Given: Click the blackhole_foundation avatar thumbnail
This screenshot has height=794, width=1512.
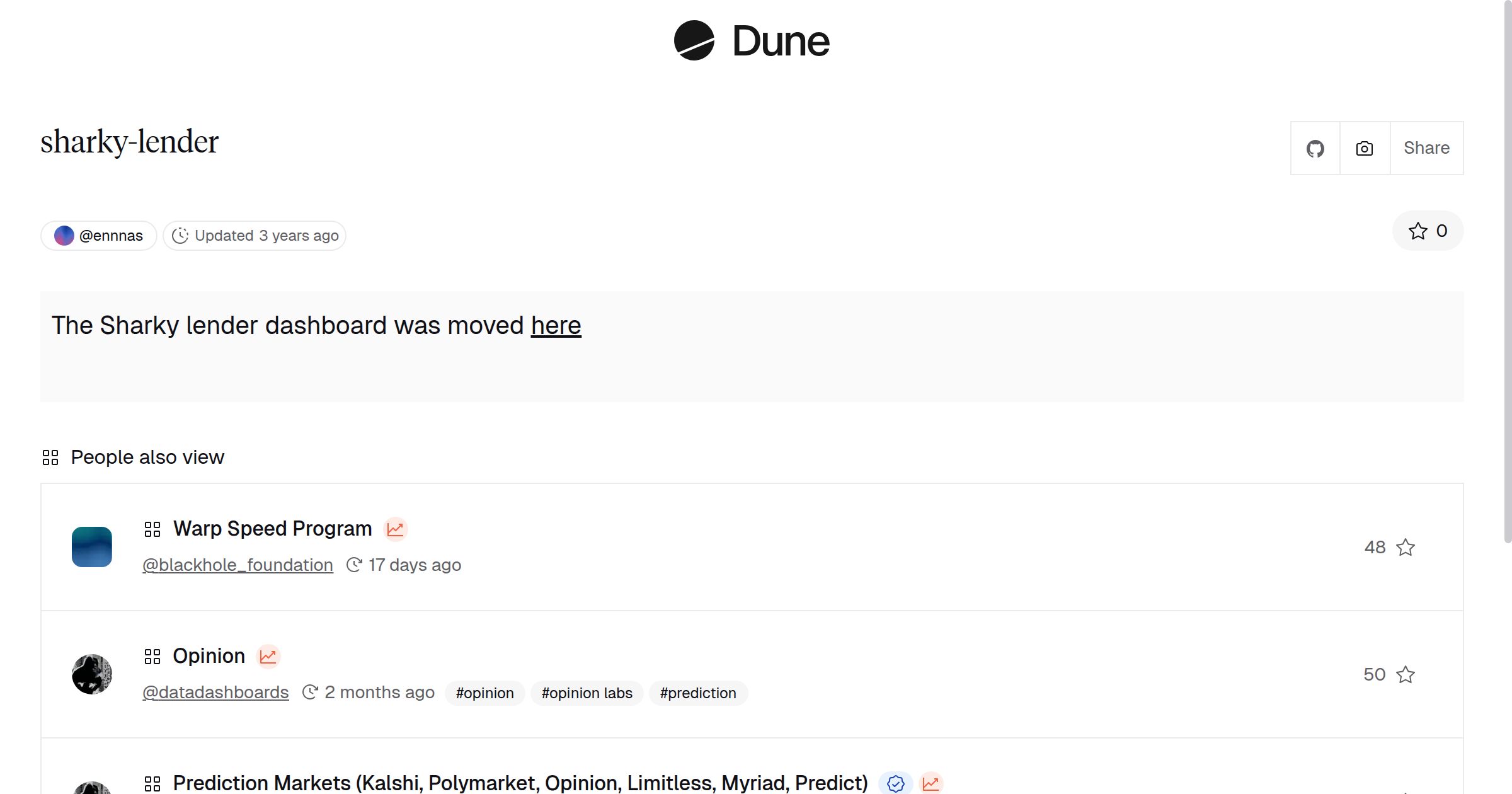Looking at the screenshot, I should 92,547.
